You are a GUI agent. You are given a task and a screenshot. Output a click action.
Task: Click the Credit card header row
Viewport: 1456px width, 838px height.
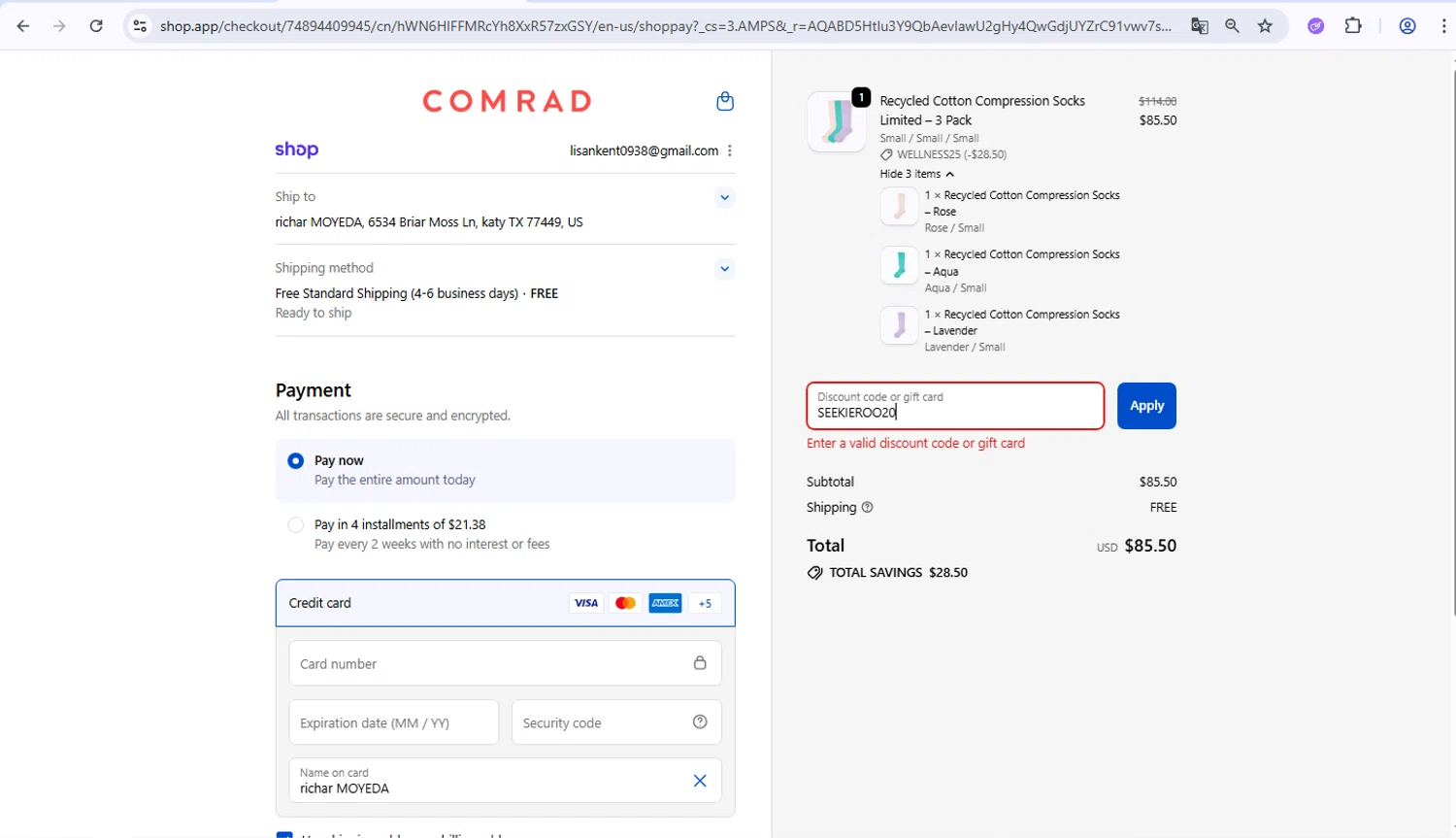pos(505,603)
